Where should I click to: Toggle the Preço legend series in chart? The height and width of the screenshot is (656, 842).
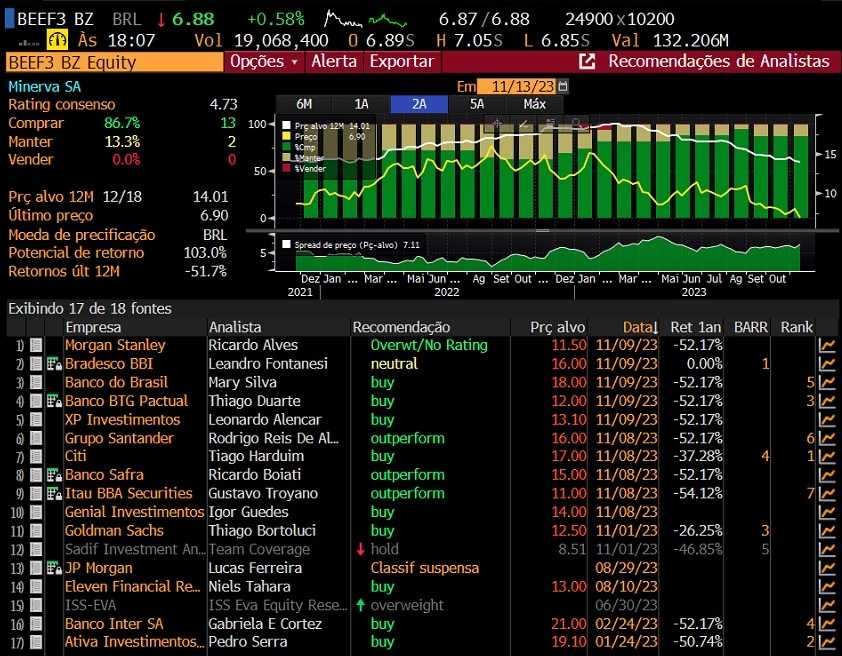coord(287,135)
